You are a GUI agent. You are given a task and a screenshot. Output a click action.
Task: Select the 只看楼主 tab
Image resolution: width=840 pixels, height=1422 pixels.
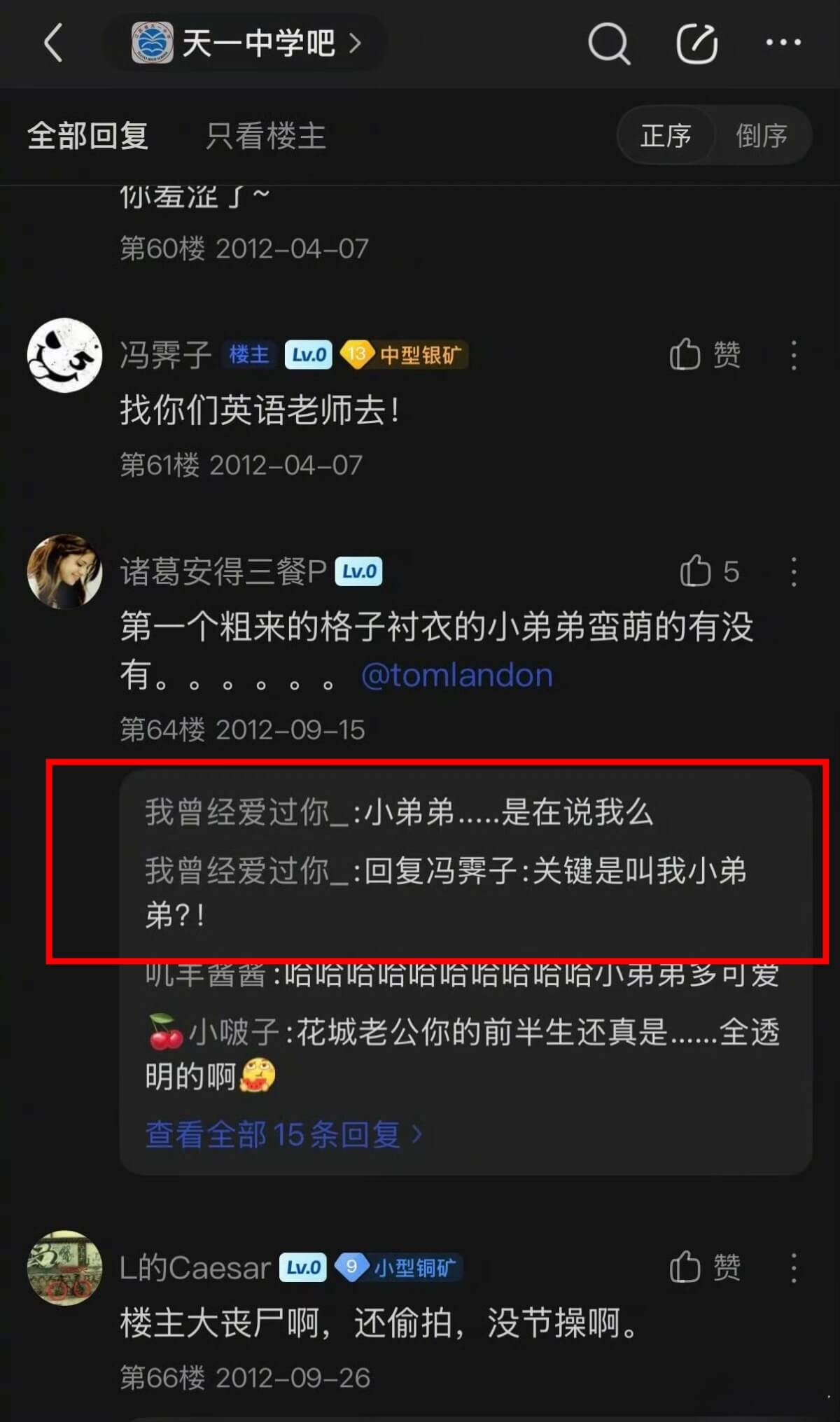click(266, 136)
